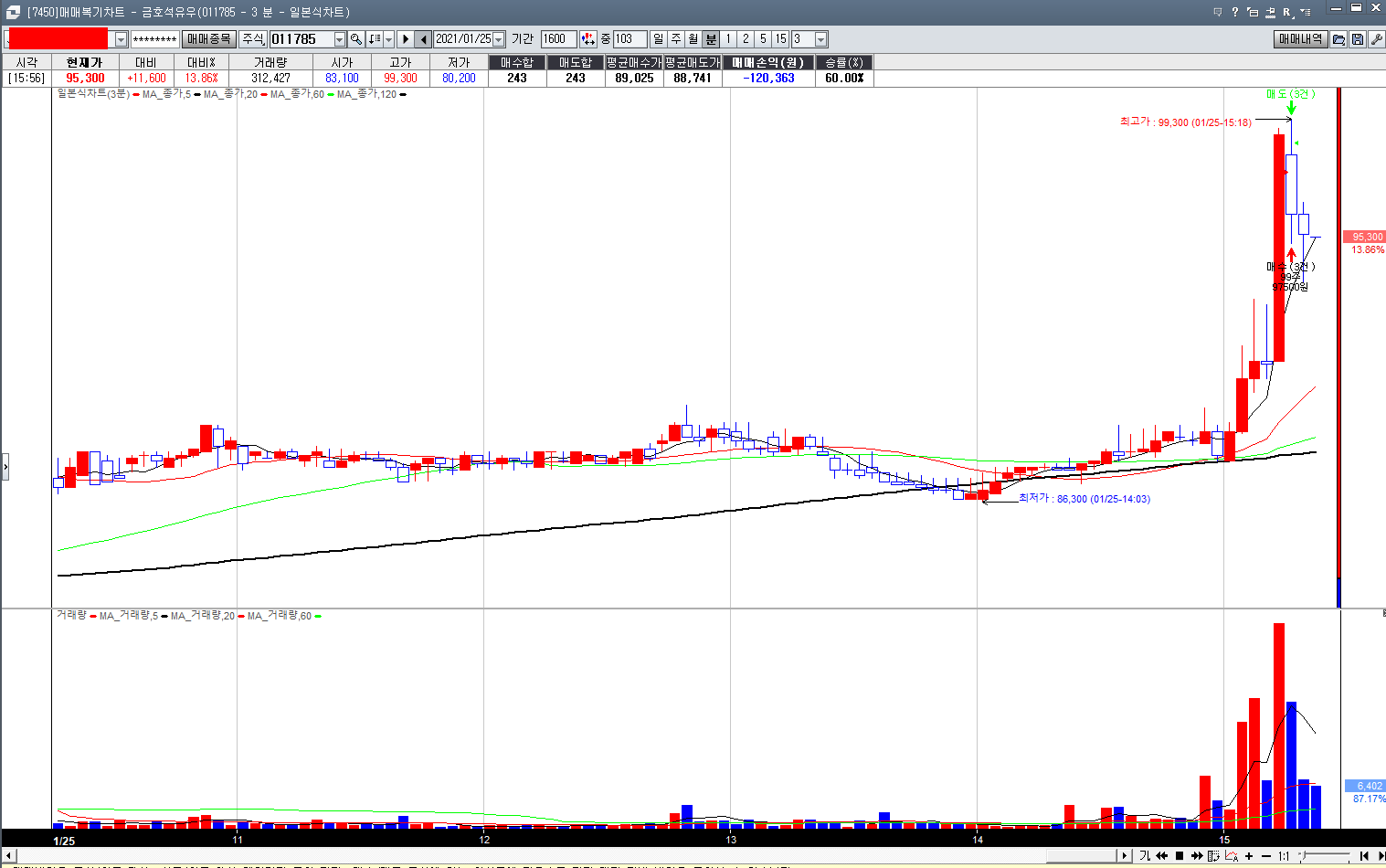Click the stop square button at bottom
Viewport: 1386px width, 868px height.
(x=1179, y=856)
